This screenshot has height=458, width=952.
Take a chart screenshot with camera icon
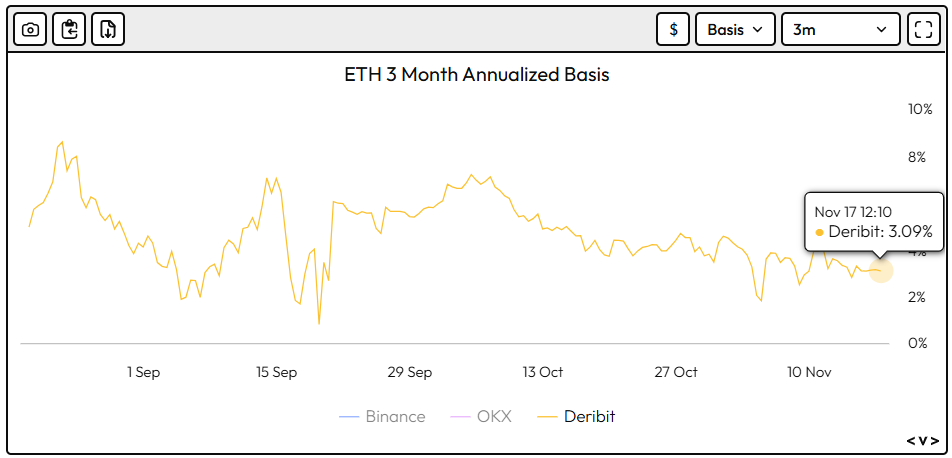point(30,29)
